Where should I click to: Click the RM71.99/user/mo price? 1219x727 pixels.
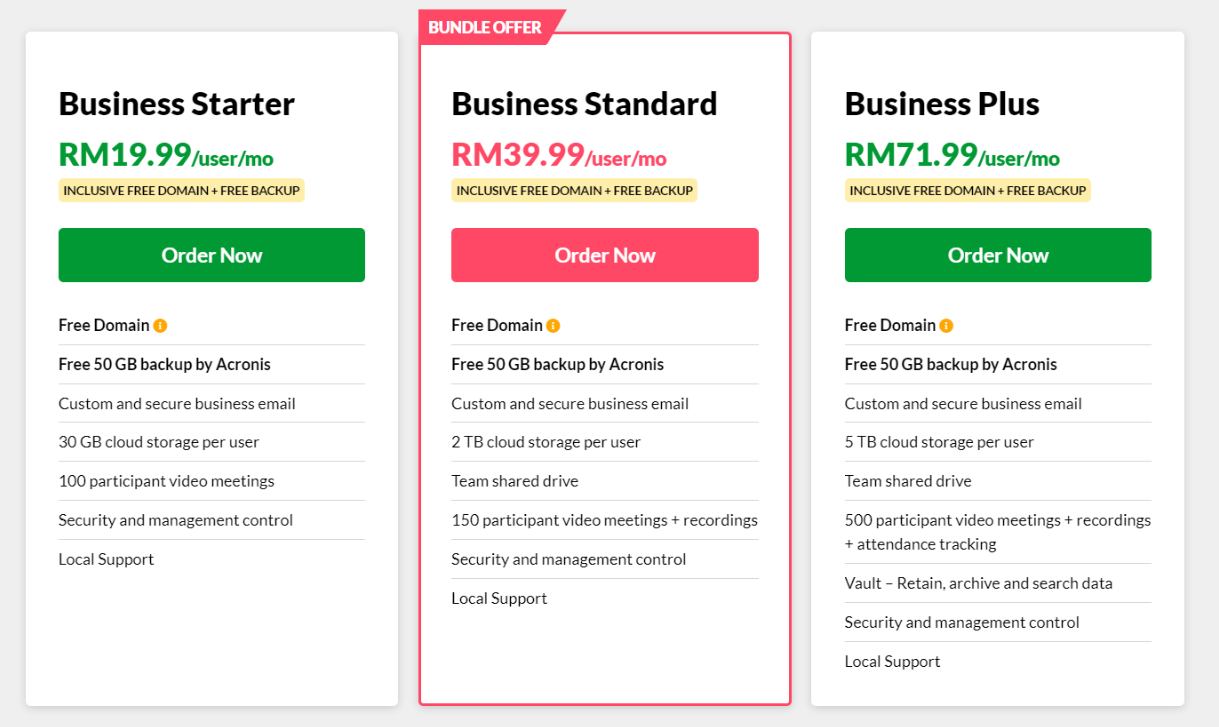point(952,155)
